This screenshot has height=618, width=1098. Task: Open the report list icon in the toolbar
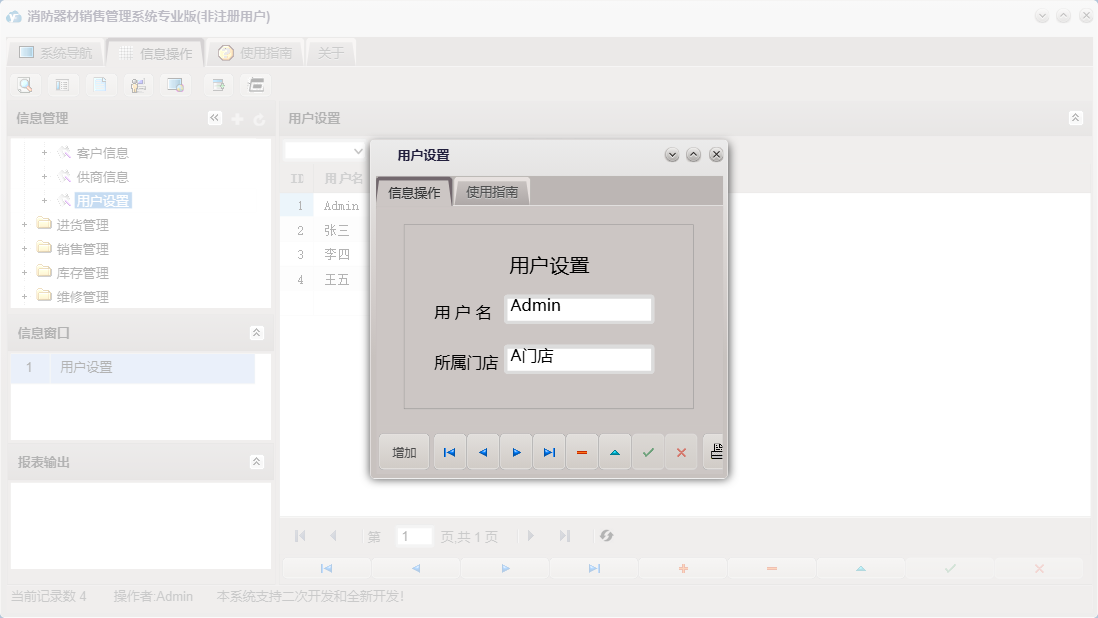pyautogui.click(x=63, y=85)
